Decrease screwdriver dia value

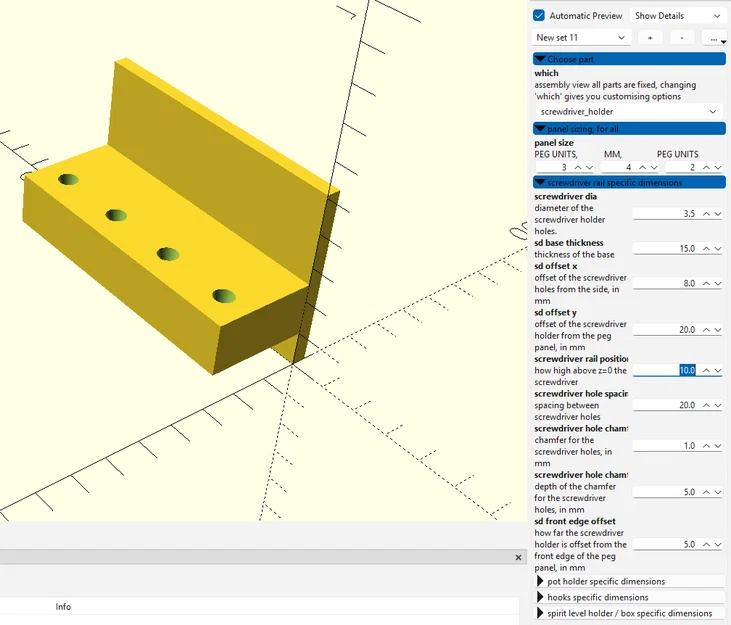717,214
